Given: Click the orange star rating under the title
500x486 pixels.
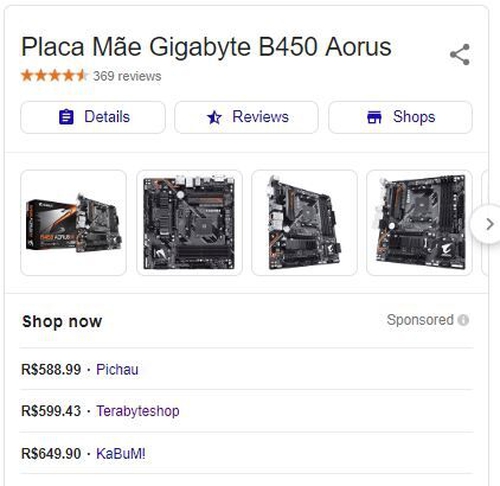Looking at the screenshot, I should point(54,76).
